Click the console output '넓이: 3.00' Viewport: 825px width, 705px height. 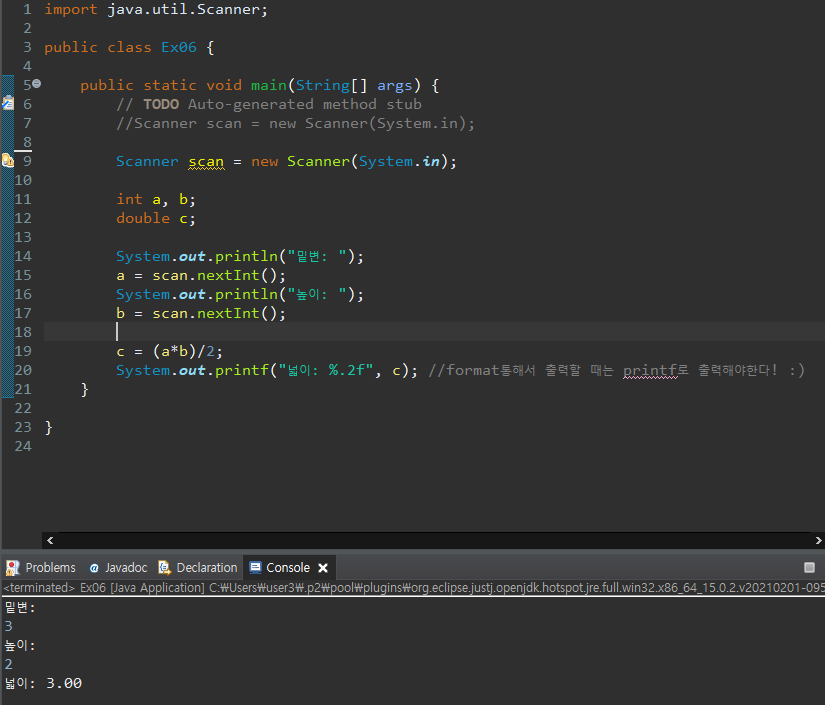pos(43,683)
